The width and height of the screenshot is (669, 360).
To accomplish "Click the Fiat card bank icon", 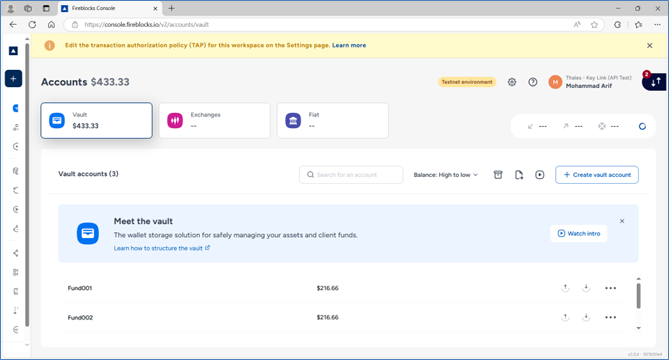I will click(293, 120).
